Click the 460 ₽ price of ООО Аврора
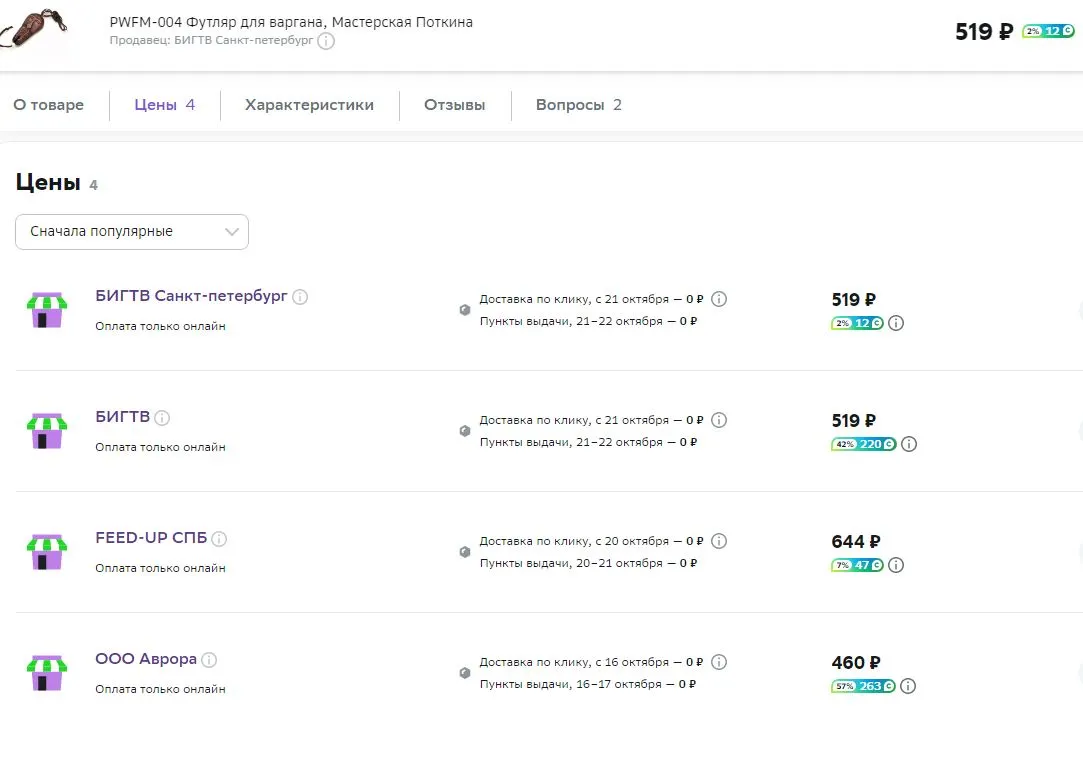Screen dimensions: 1083x770 [x=856, y=662]
